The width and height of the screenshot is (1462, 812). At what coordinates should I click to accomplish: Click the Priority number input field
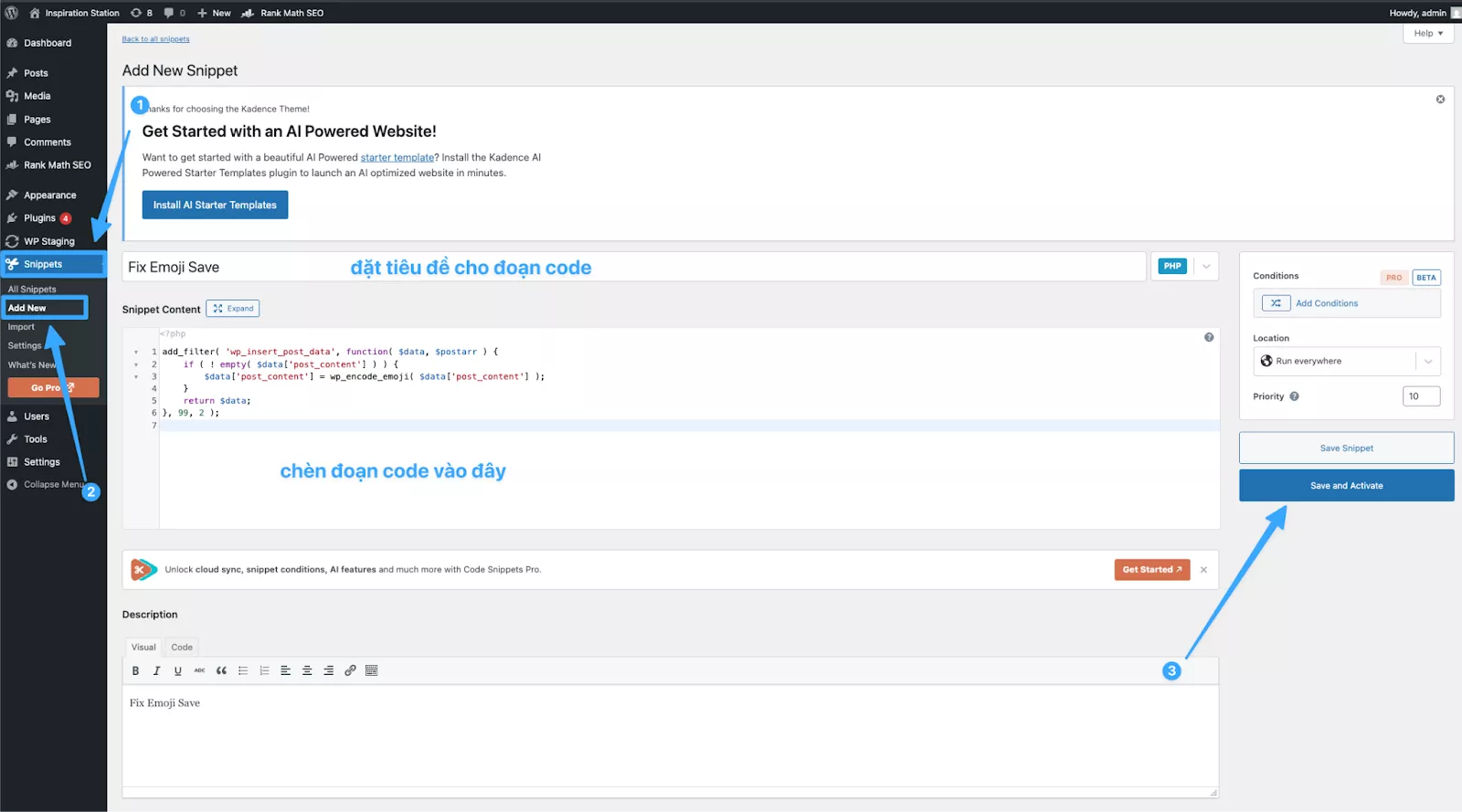(x=1420, y=396)
